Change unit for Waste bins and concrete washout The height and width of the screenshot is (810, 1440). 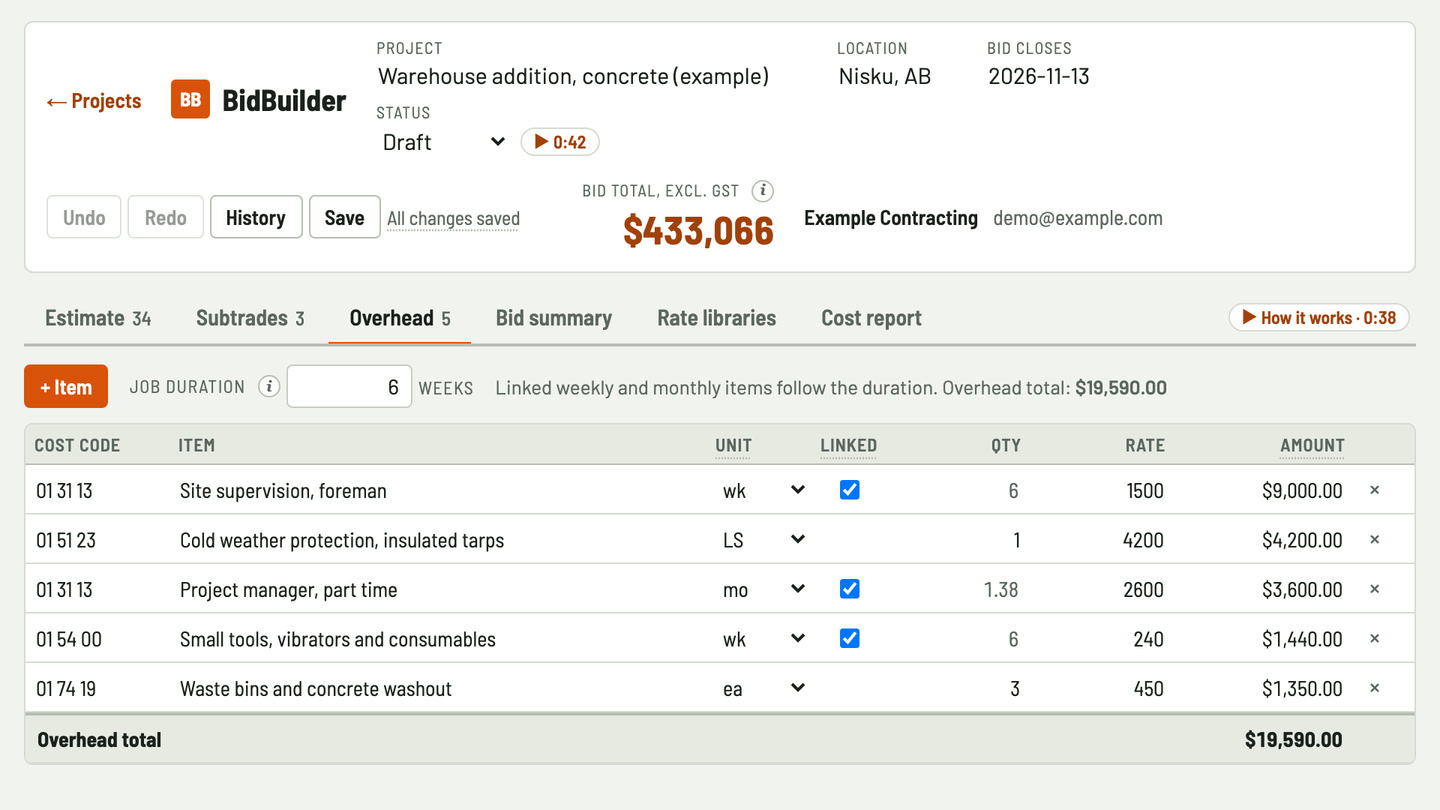(x=763, y=688)
